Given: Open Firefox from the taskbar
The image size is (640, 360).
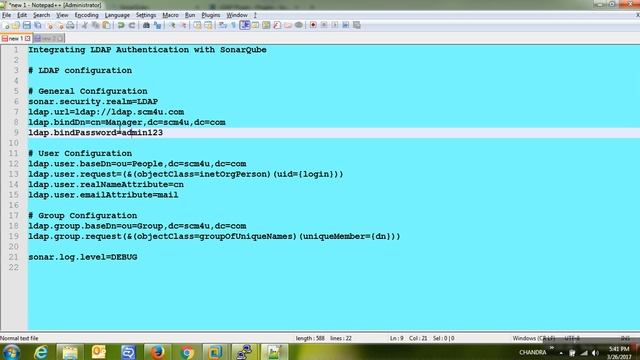Looking at the screenshot, I should [x=157, y=352].
